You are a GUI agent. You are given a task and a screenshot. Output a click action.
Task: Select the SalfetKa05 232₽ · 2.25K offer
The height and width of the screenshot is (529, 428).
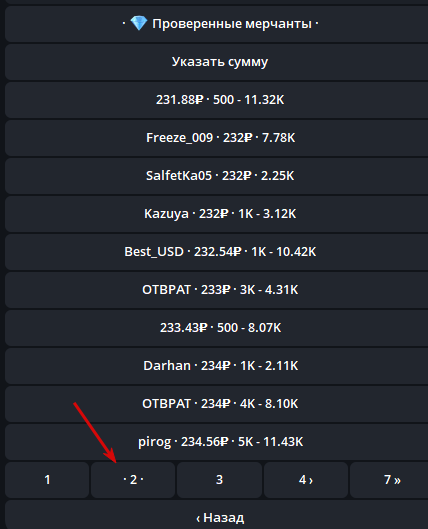click(x=217, y=176)
